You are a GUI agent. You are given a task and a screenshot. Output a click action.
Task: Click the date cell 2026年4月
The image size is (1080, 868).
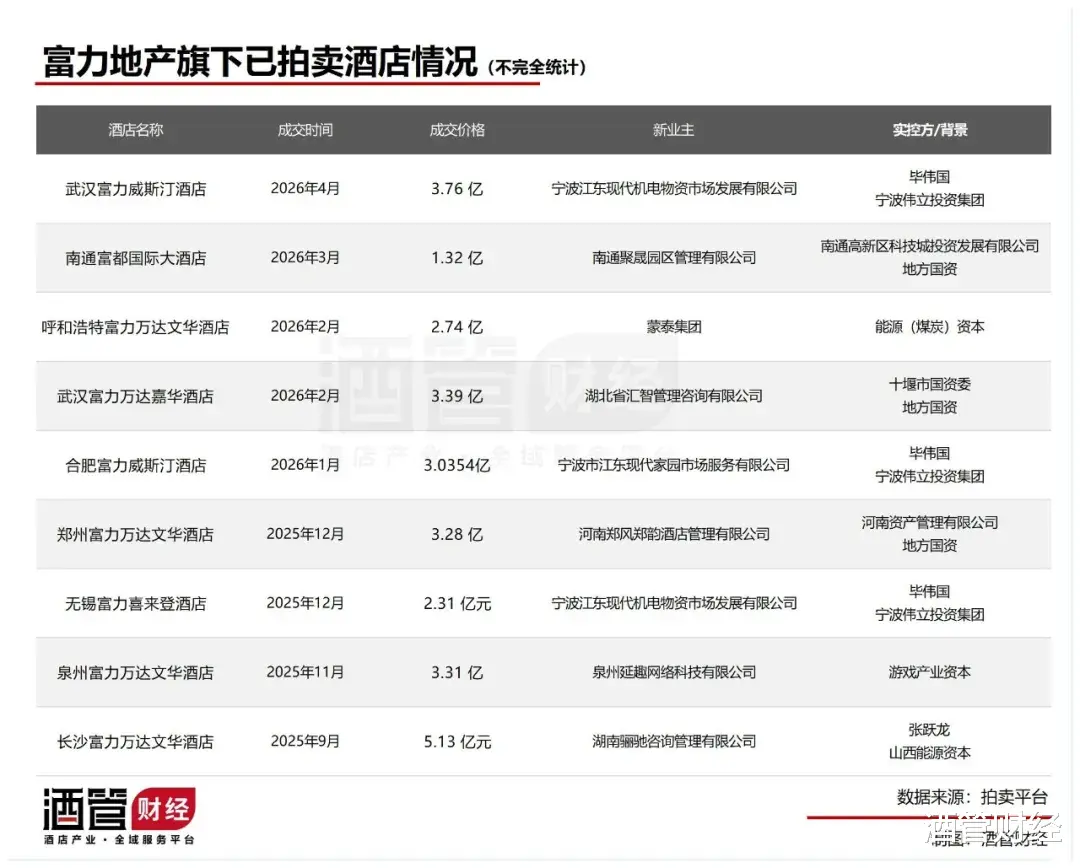click(305, 188)
